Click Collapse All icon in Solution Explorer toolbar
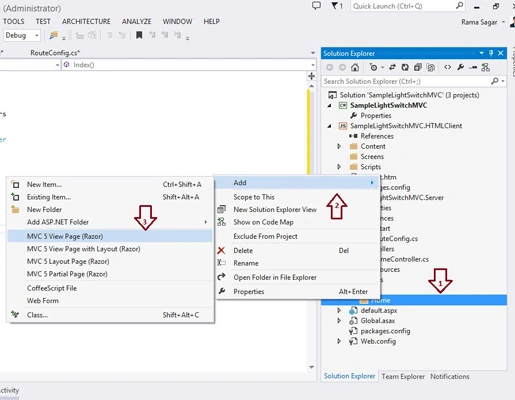 point(418,67)
